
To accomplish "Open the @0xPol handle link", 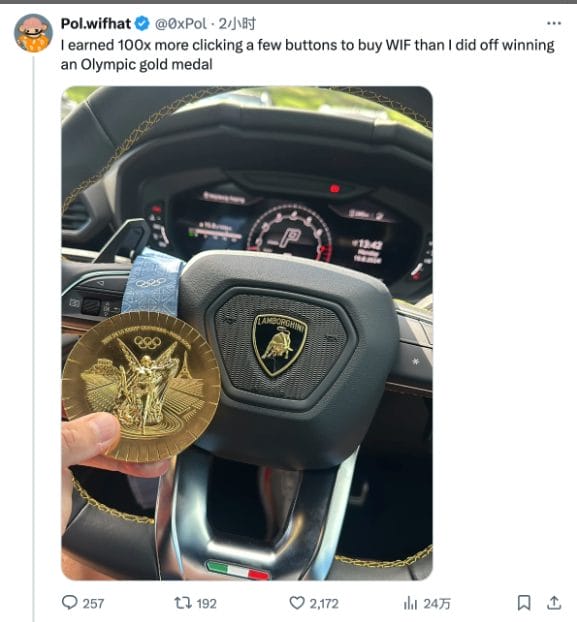I will coord(180,24).
